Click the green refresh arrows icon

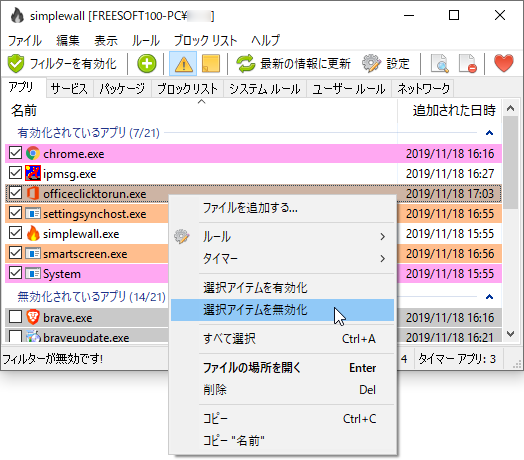[x=246, y=64]
